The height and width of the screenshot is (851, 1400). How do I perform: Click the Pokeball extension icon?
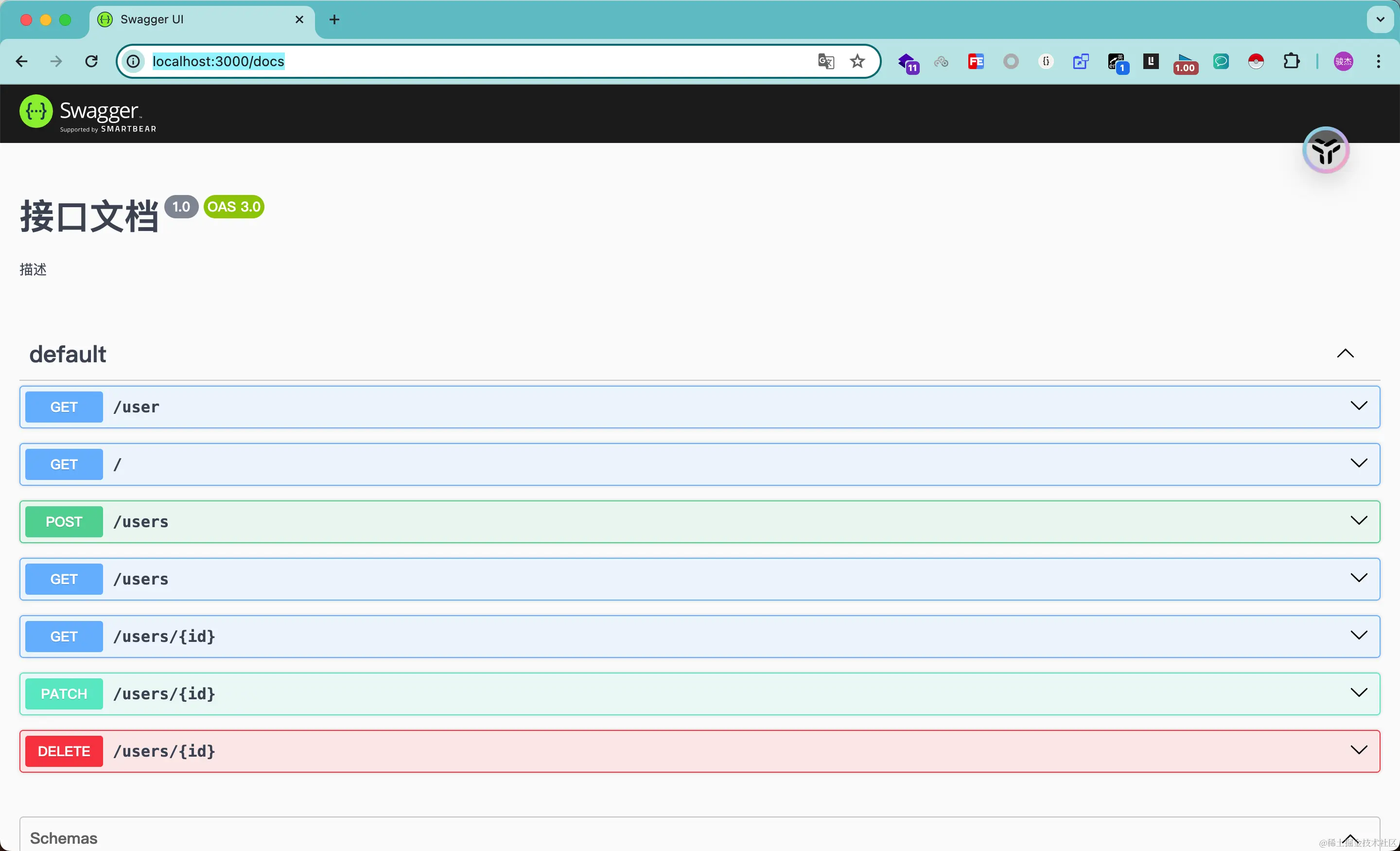[1256, 61]
